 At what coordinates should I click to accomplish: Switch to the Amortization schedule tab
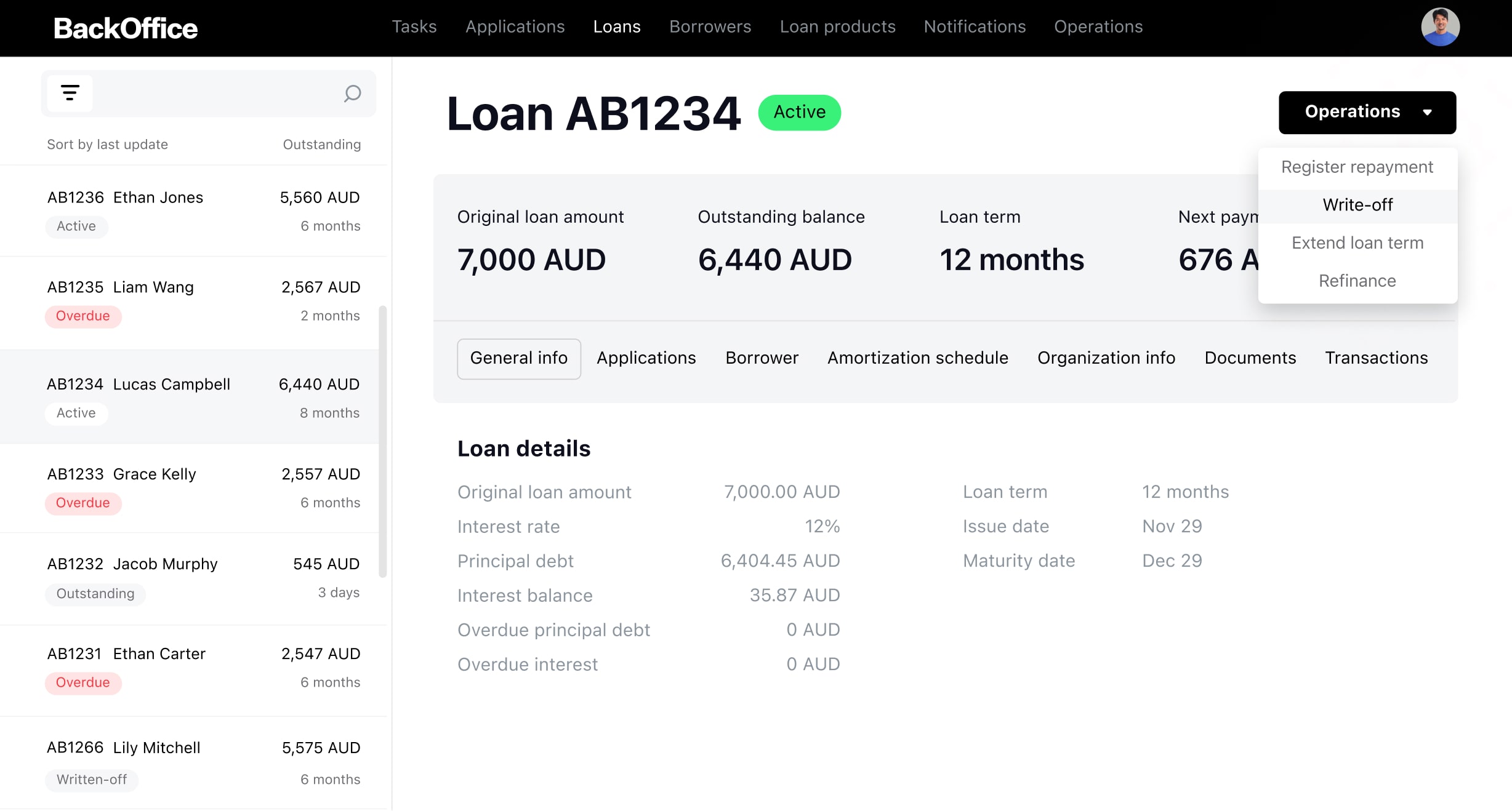(918, 358)
